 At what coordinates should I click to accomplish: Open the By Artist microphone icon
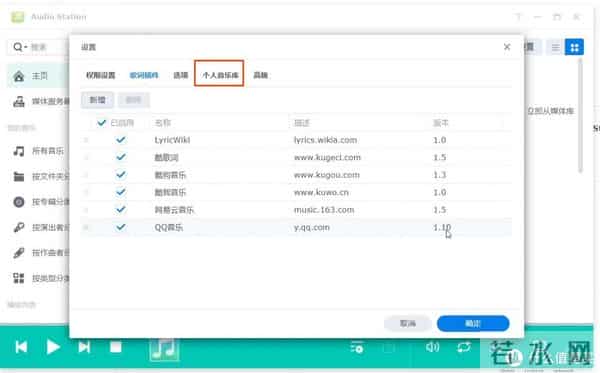(19, 227)
